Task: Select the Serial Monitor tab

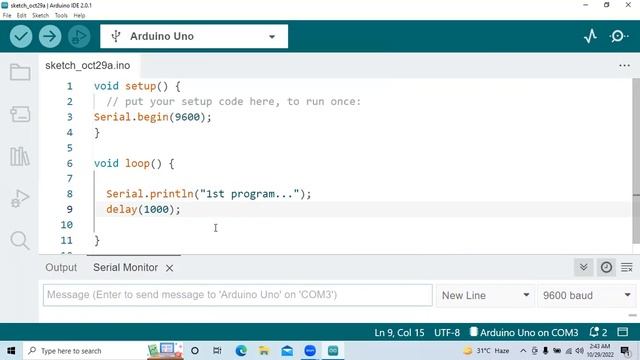Action: pyautogui.click(x=125, y=267)
